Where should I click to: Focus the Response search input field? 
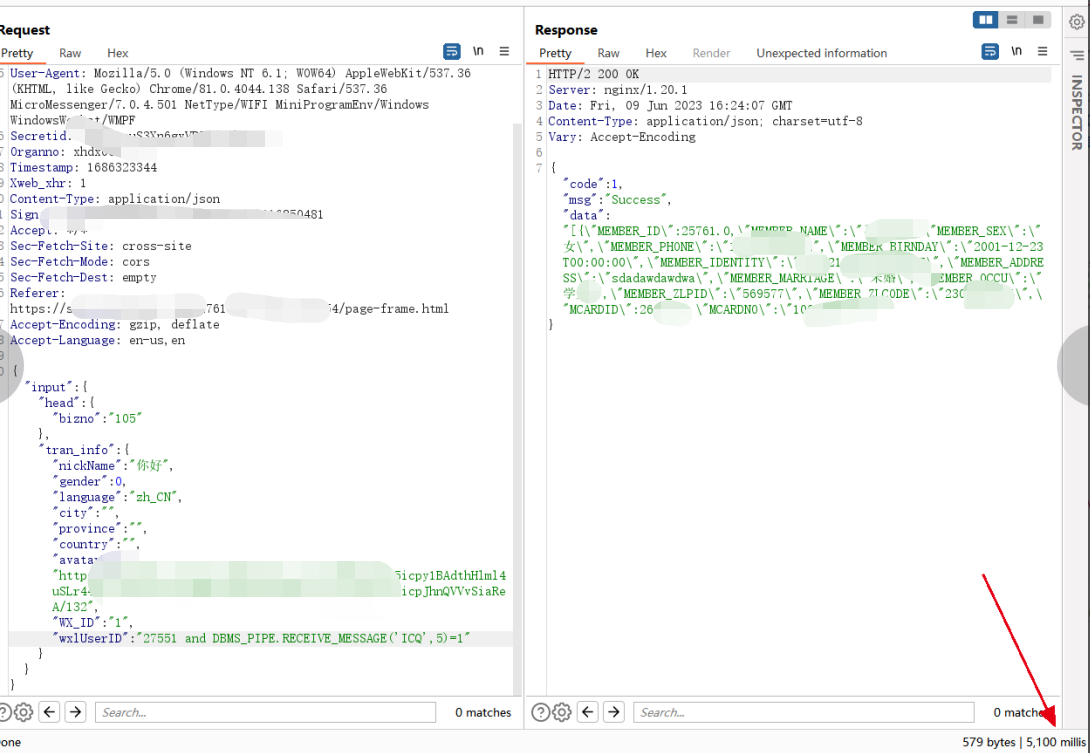point(804,712)
